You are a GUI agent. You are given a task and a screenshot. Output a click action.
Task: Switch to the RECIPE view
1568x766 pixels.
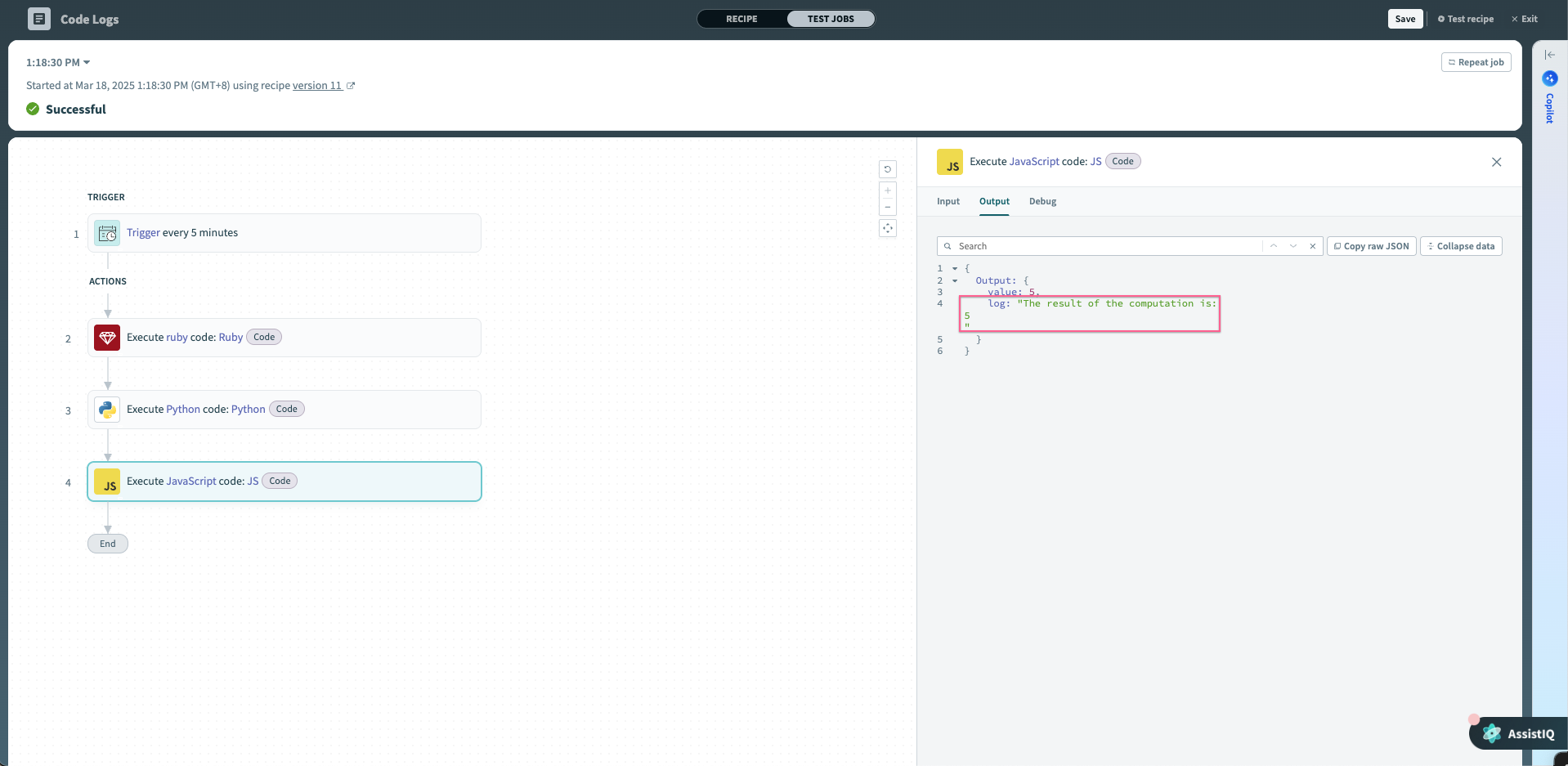click(x=741, y=18)
